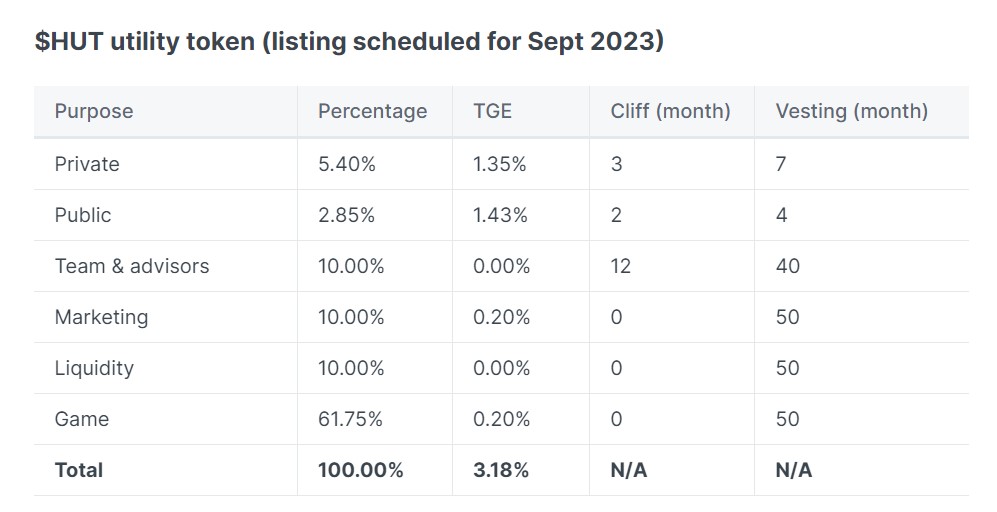Click the Liquidity row label
Viewport: 997px width, 512px height.
tap(94, 368)
